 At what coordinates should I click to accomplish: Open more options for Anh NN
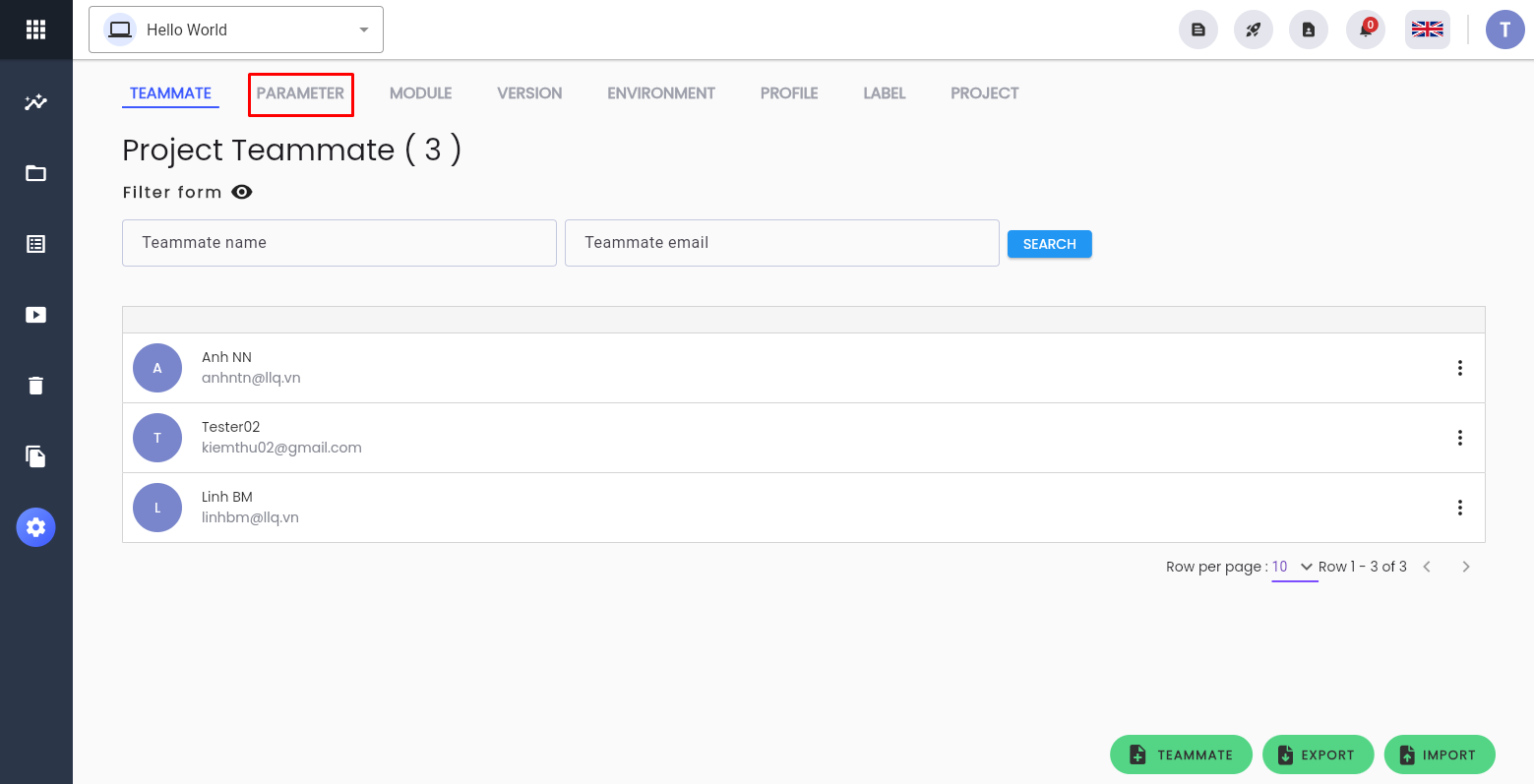[1460, 368]
